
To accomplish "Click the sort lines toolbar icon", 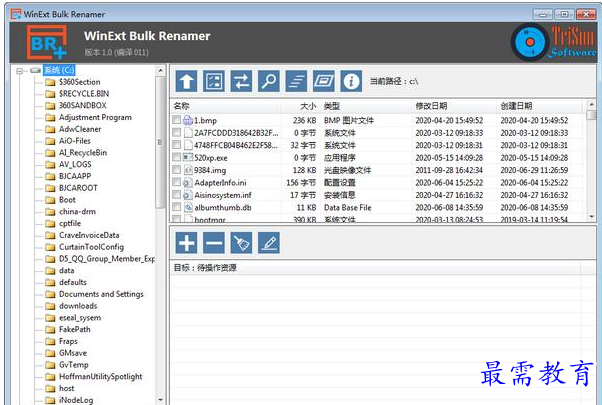I will 296,81.
